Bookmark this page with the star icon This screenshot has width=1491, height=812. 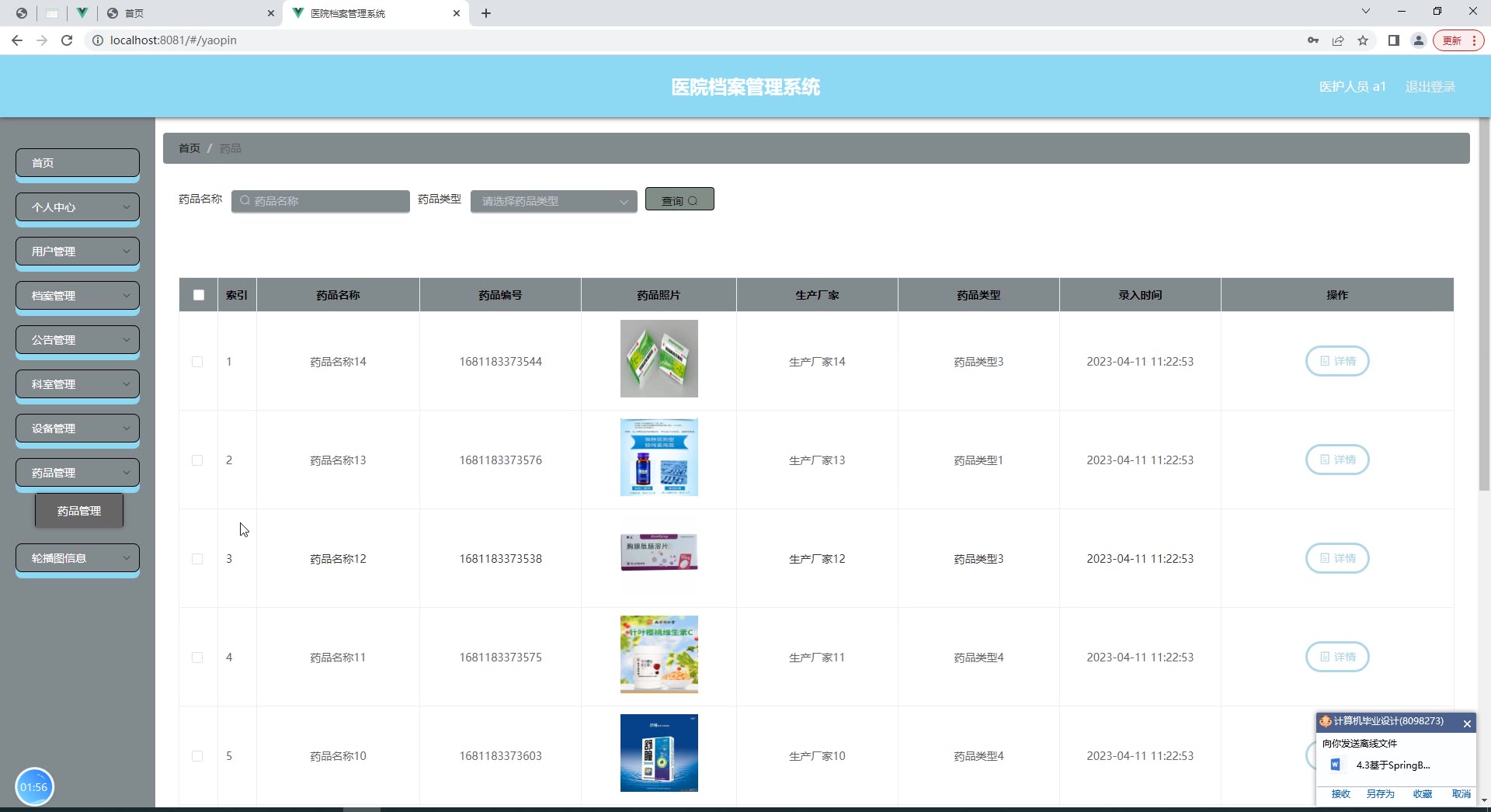(1363, 40)
